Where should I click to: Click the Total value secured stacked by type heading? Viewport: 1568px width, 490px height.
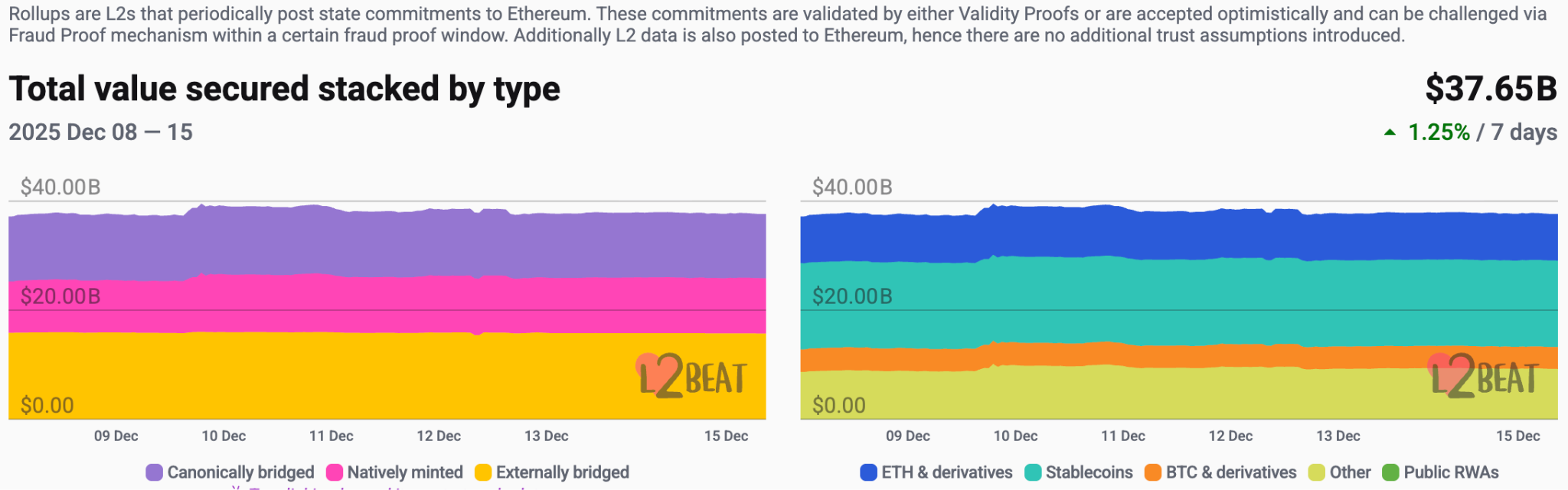[x=285, y=89]
